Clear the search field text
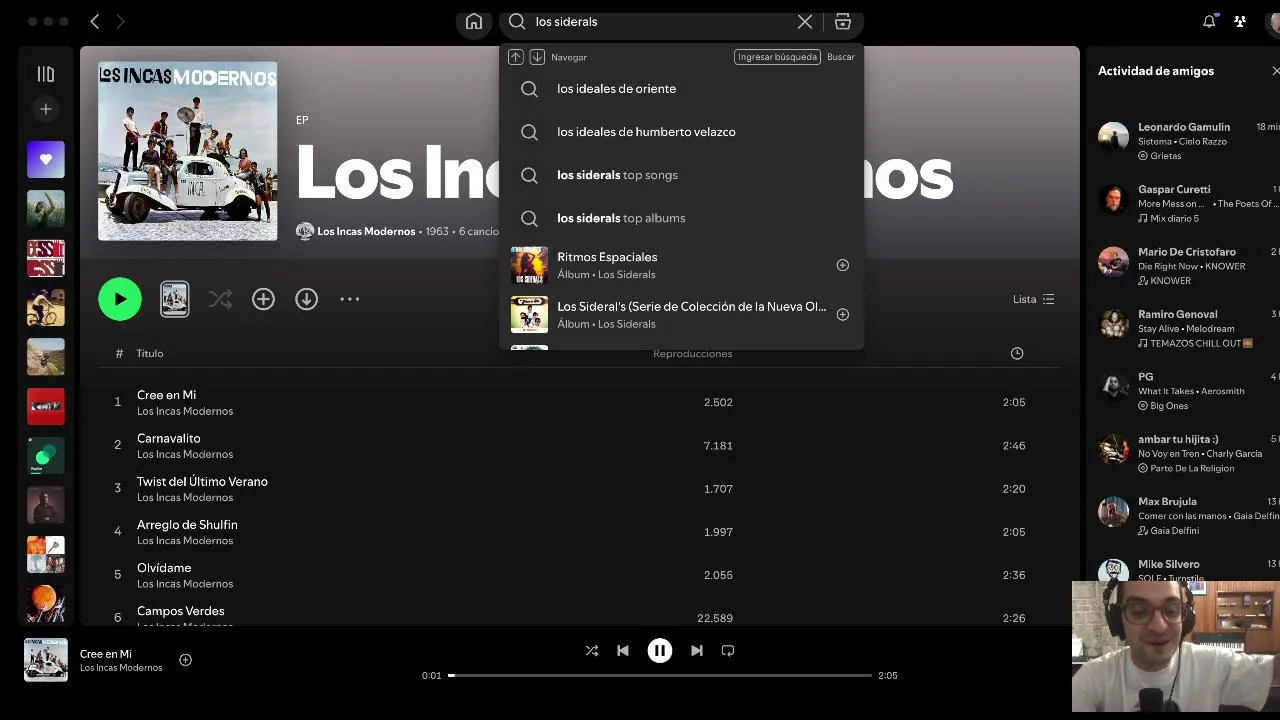Screen dimensions: 1280x720 pyautogui.click(x=805, y=22)
